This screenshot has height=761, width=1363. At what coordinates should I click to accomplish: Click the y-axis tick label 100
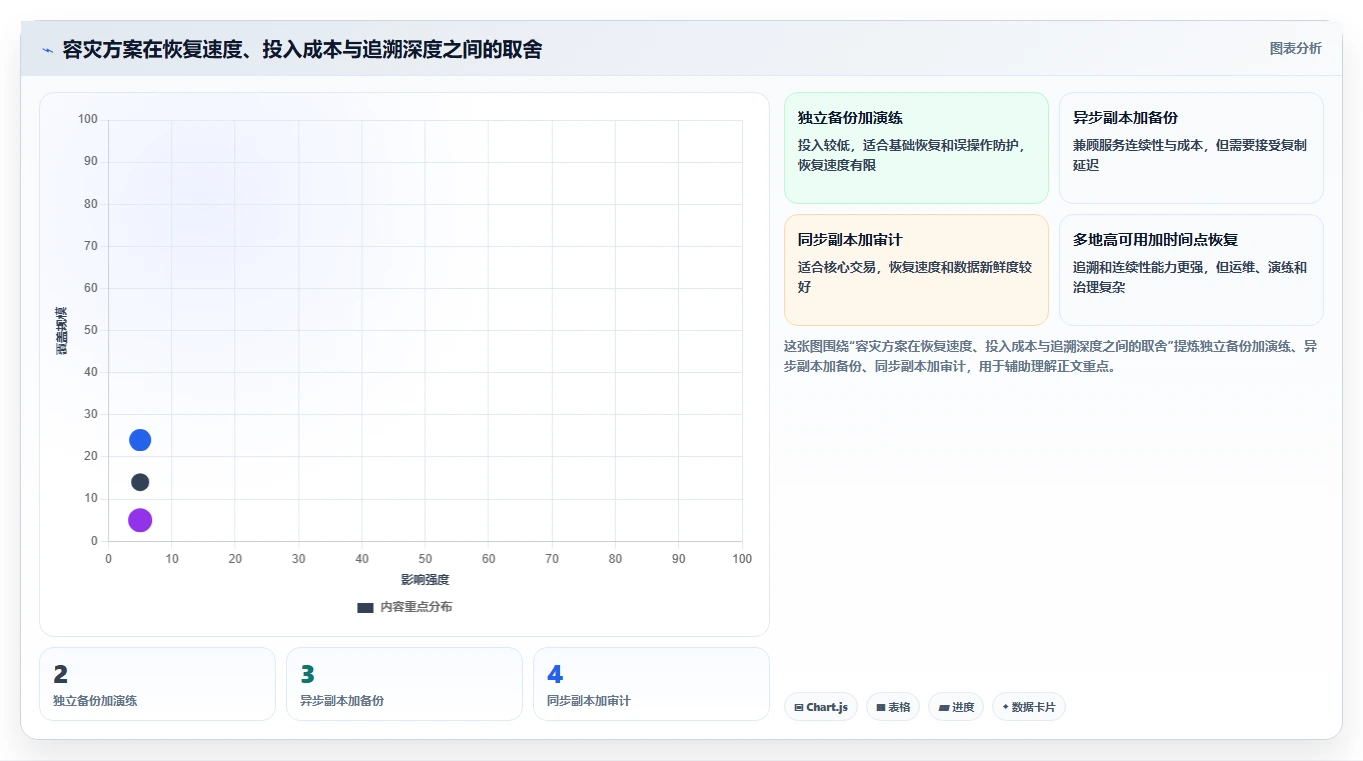tap(88, 120)
